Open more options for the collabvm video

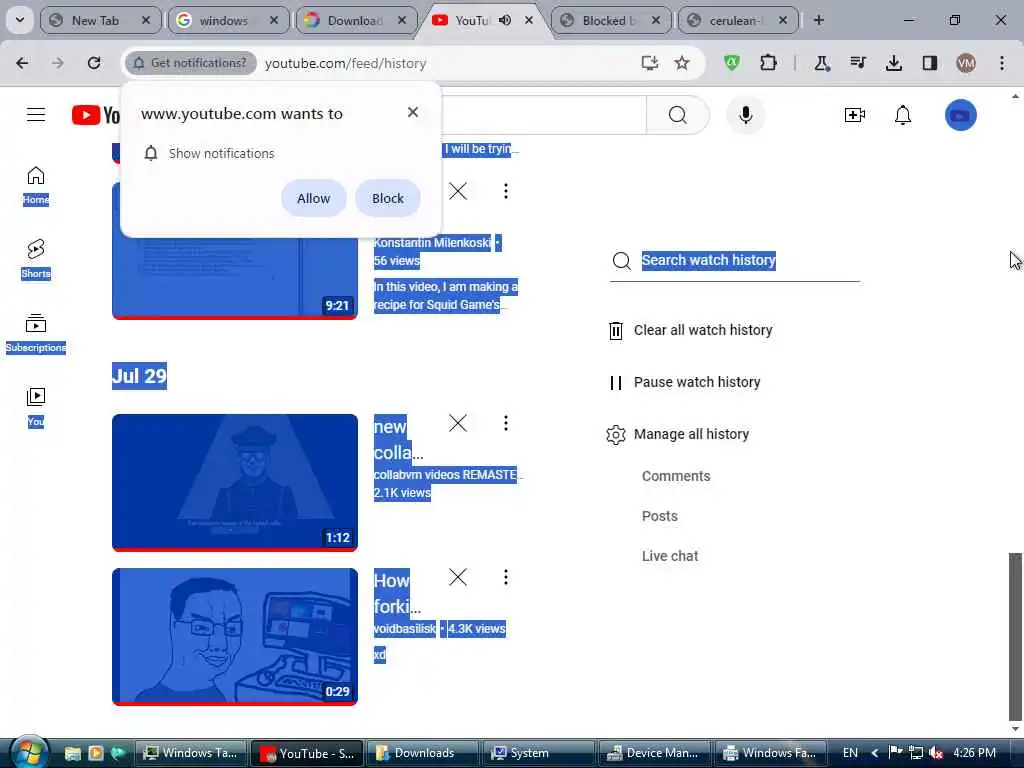pyautogui.click(x=505, y=423)
